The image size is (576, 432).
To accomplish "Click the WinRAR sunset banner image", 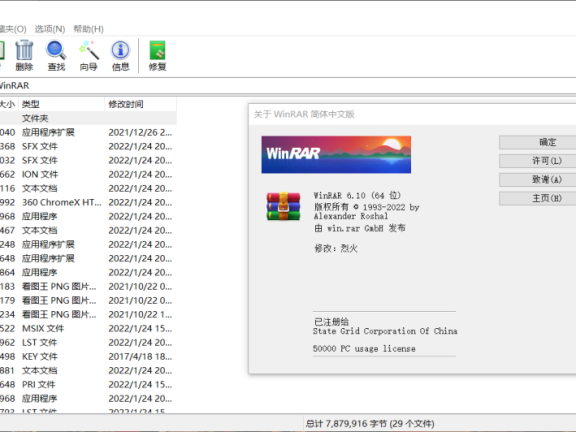I will (336, 155).
